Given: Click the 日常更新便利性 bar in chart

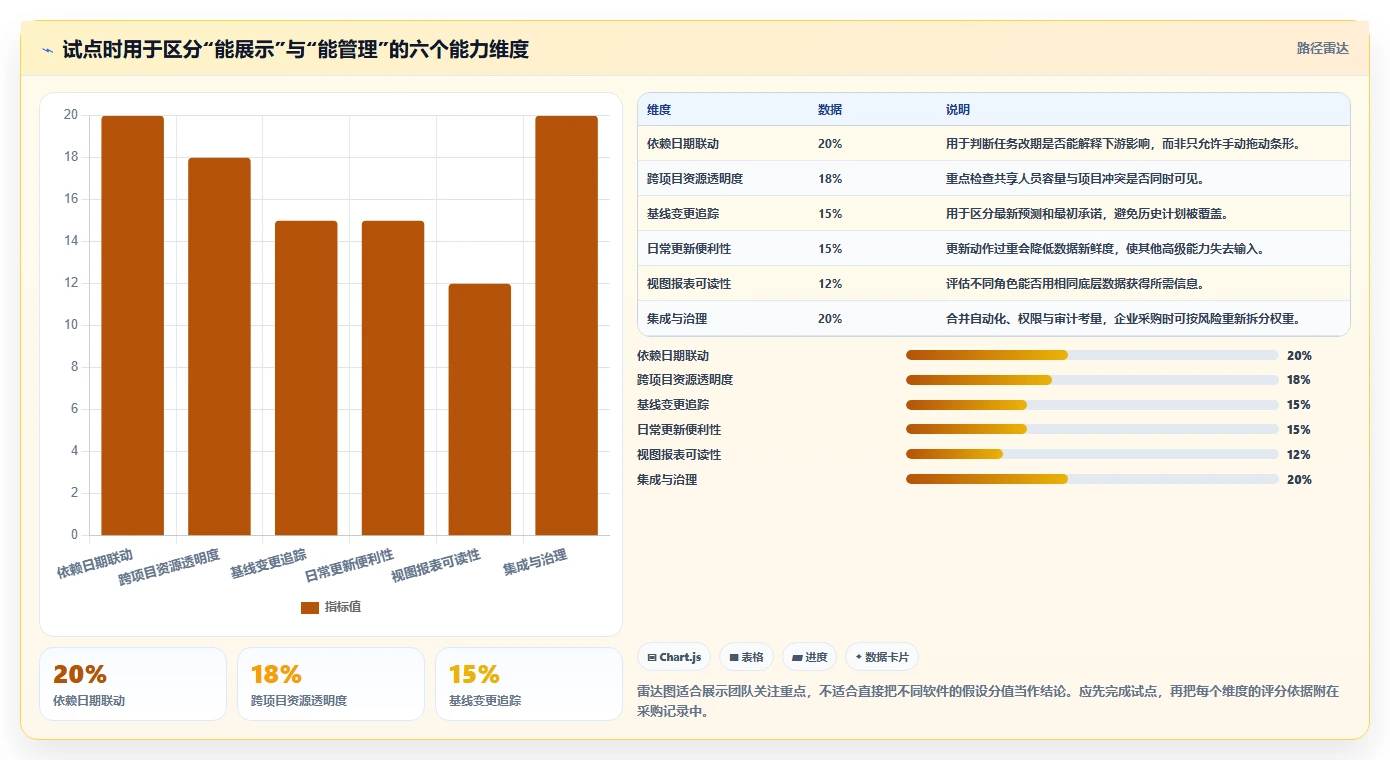Looking at the screenshot, I should (393, 378).
